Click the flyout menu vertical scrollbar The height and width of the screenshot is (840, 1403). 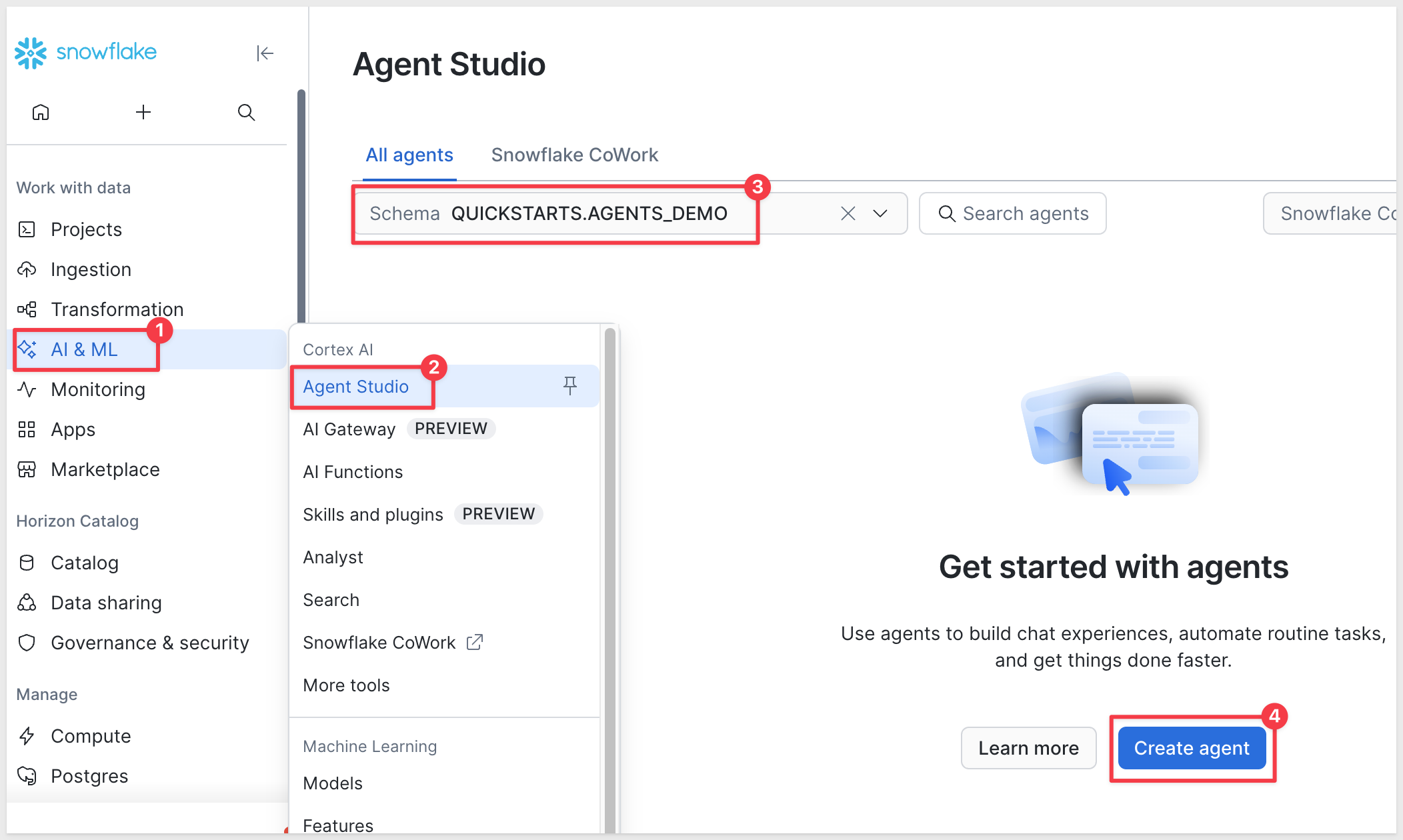tap(609, 580)
